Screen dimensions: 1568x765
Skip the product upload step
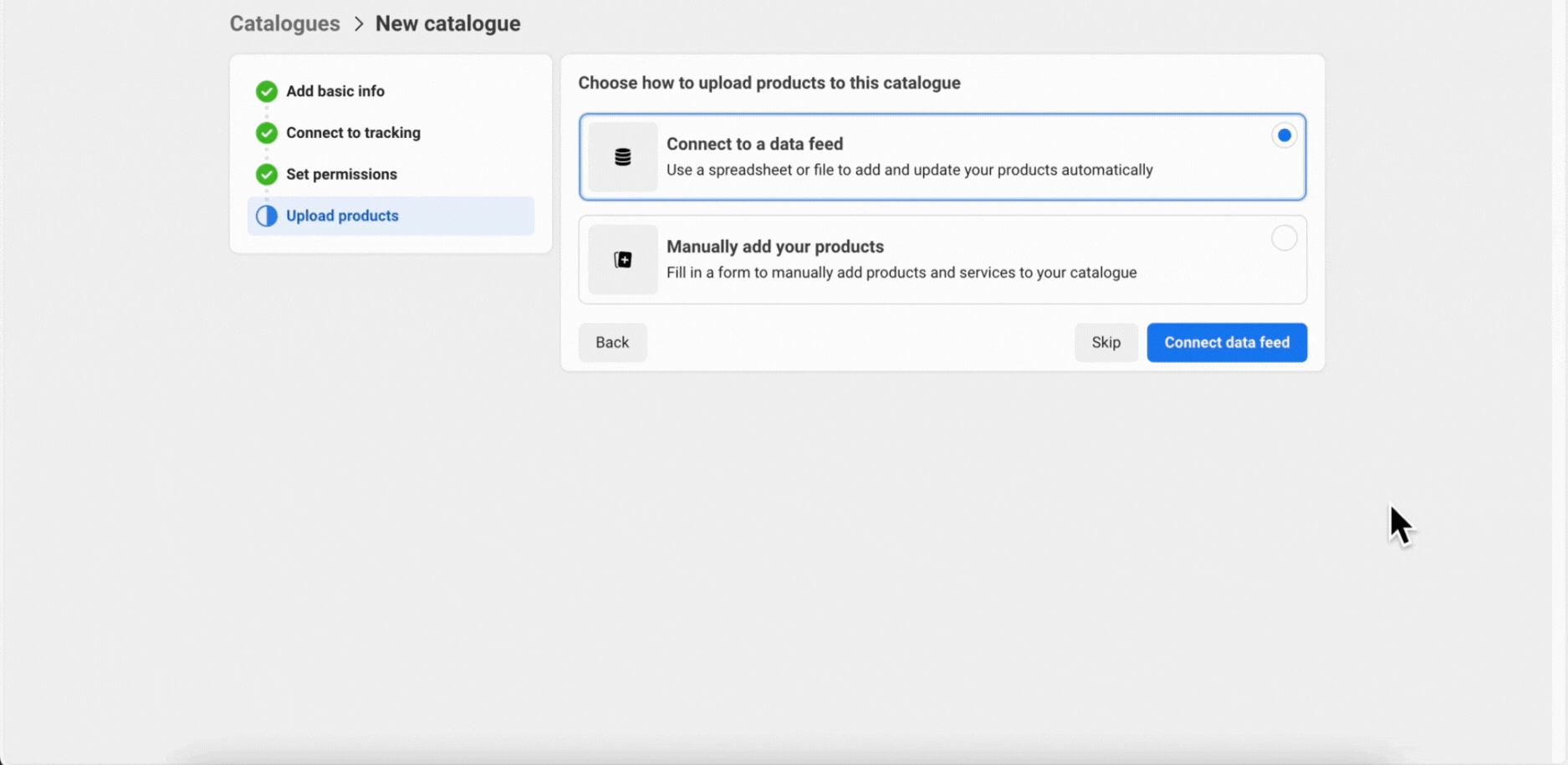1106,343
